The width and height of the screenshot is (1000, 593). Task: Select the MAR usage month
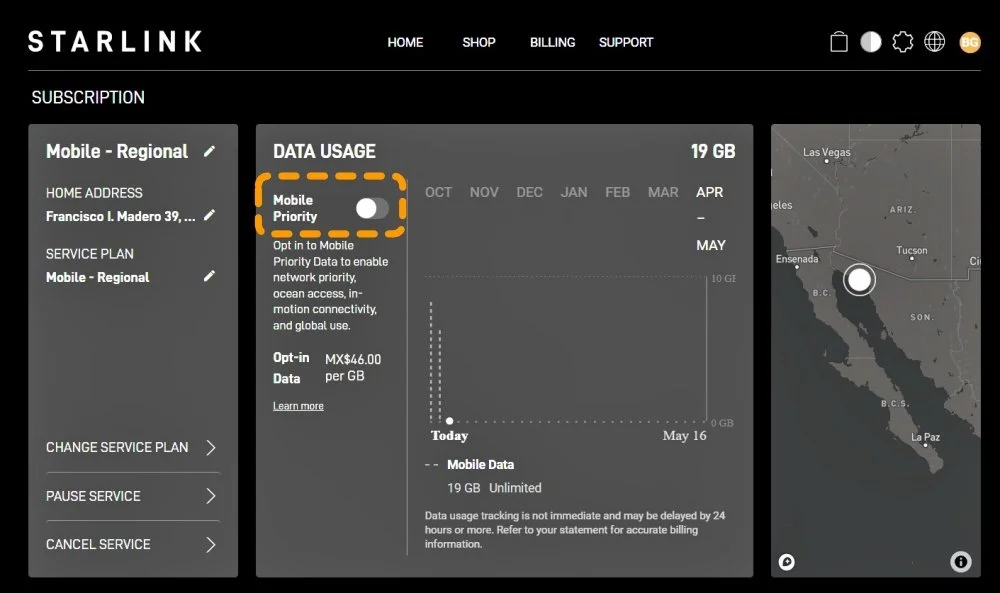point(663,192)
